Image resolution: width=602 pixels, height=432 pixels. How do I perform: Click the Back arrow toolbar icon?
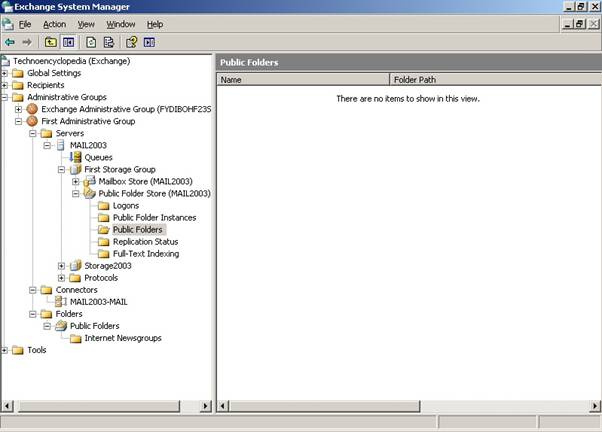pyautogui.click(x=10, y=42)
